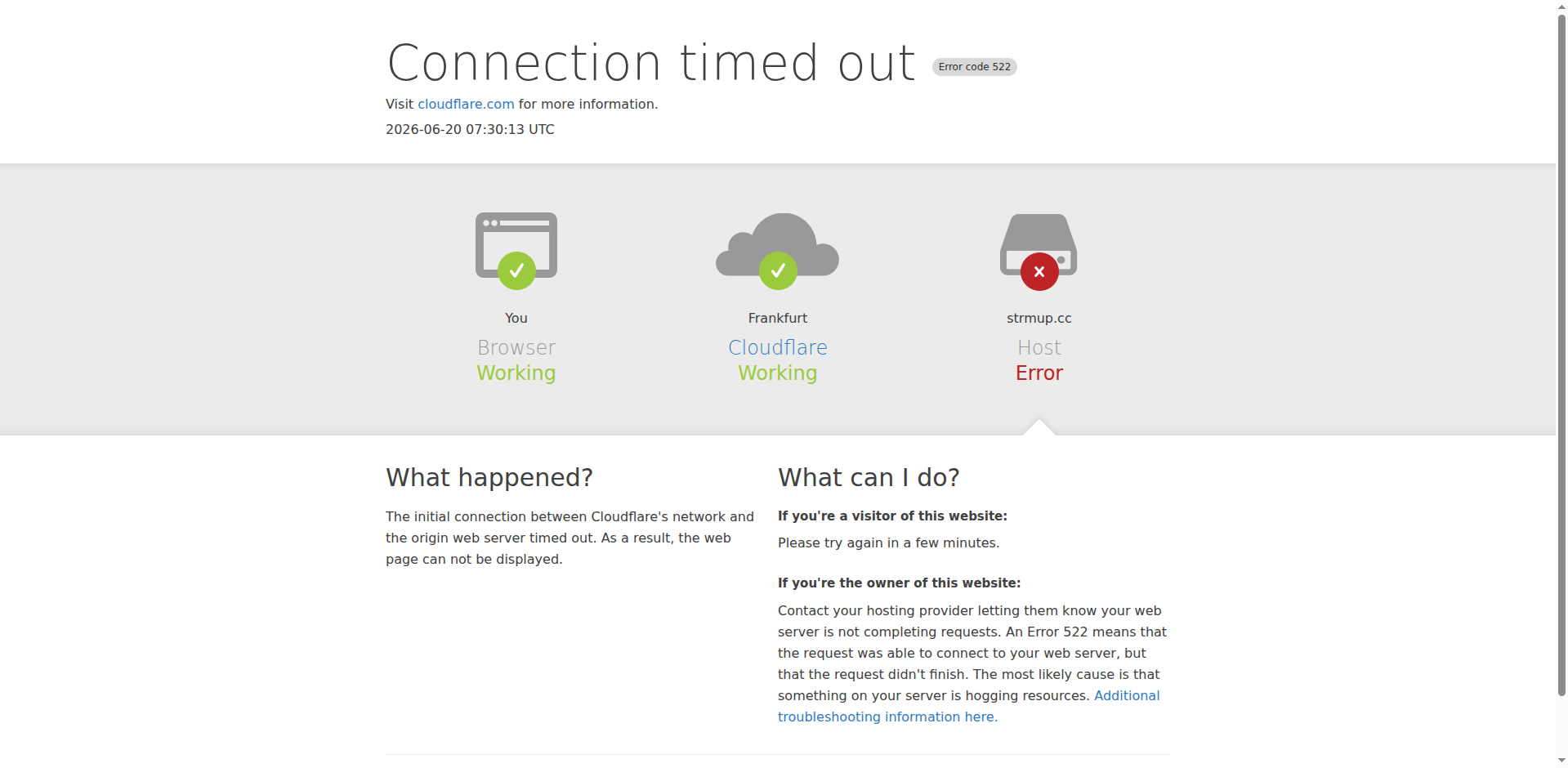Open the cloudflare.com link
The image size is (1568, 768).
466,104
